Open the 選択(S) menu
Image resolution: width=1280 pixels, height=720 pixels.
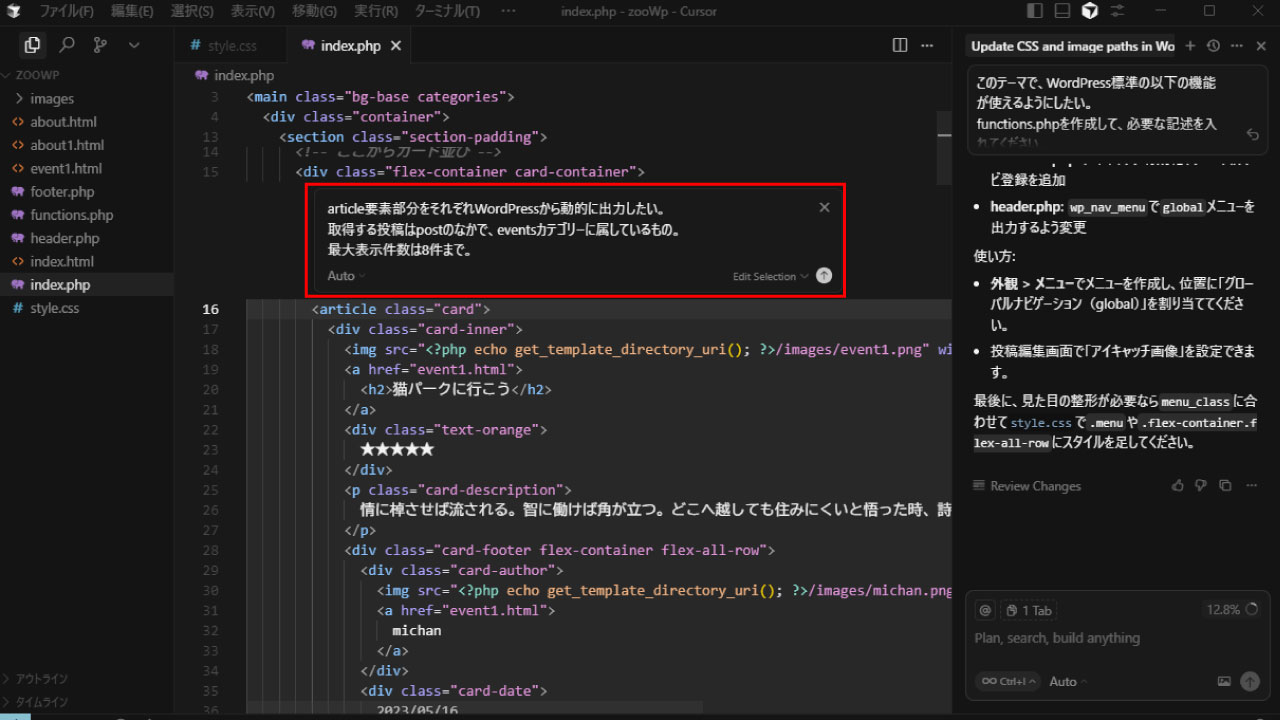(x=192, y=11)
